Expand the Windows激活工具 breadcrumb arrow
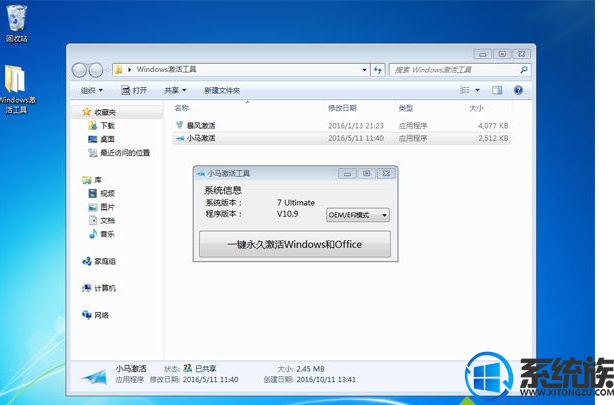614x405 pixels. click(x=130, y=70)
